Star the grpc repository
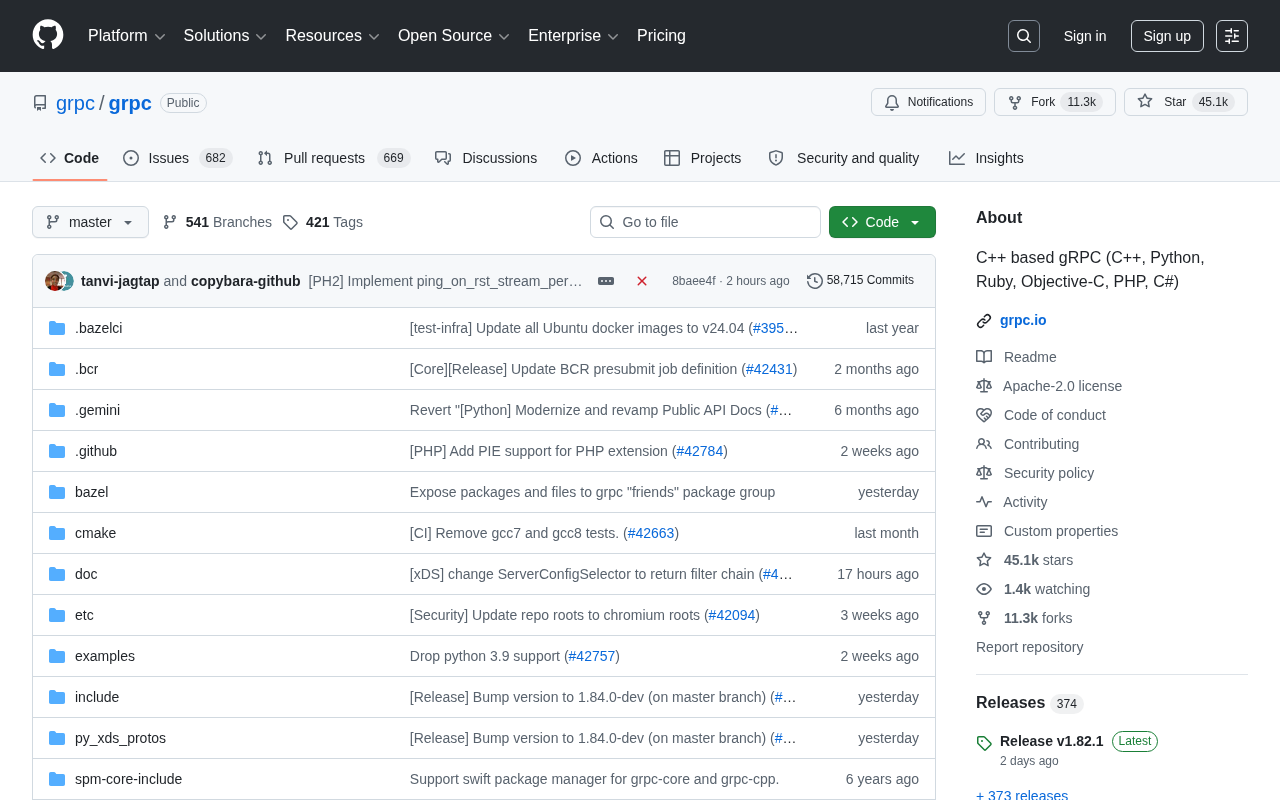The width and height of the screenshot is (1280, 800). coord(1186,102)
